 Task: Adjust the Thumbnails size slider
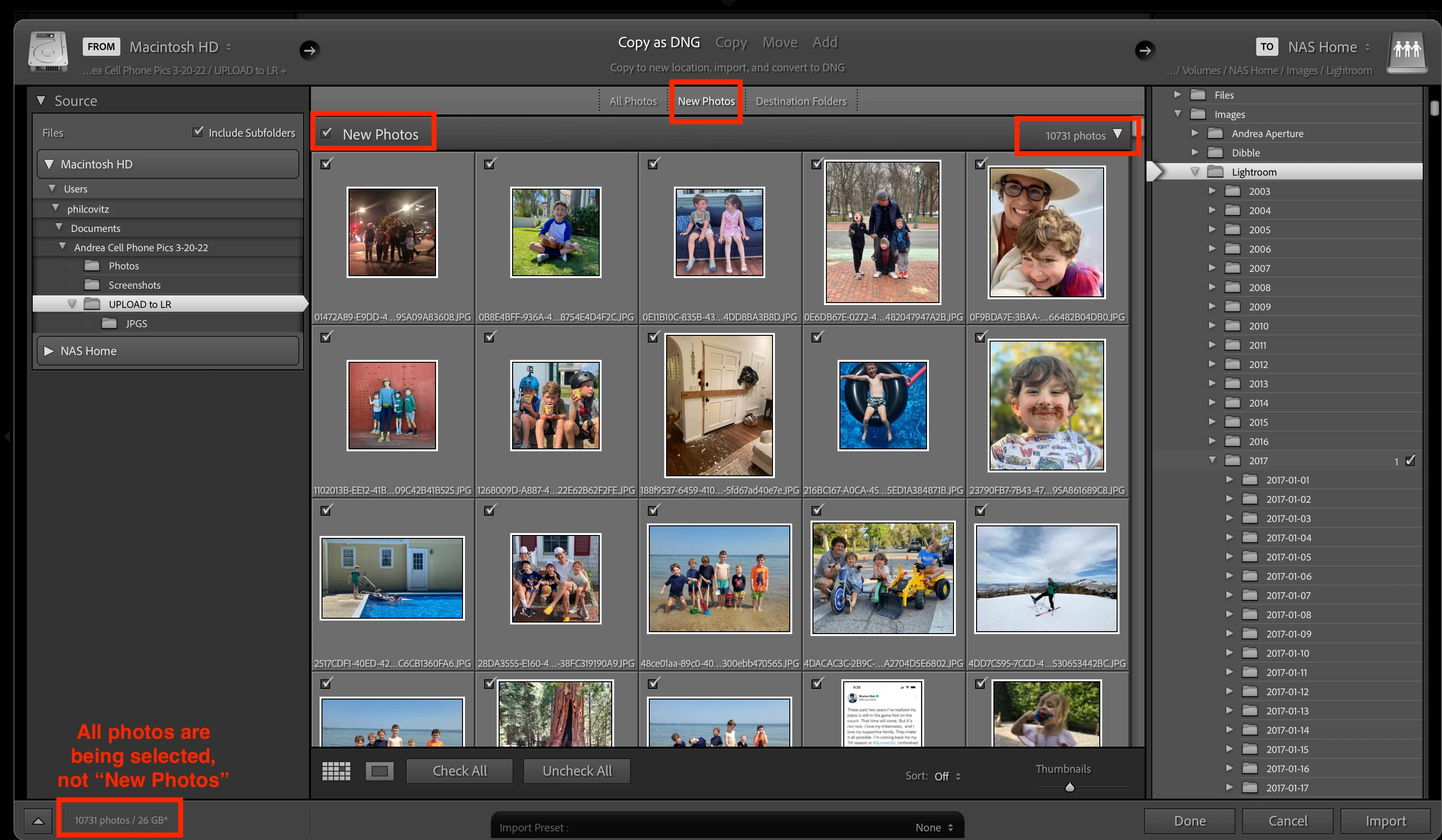(1069, 788)
